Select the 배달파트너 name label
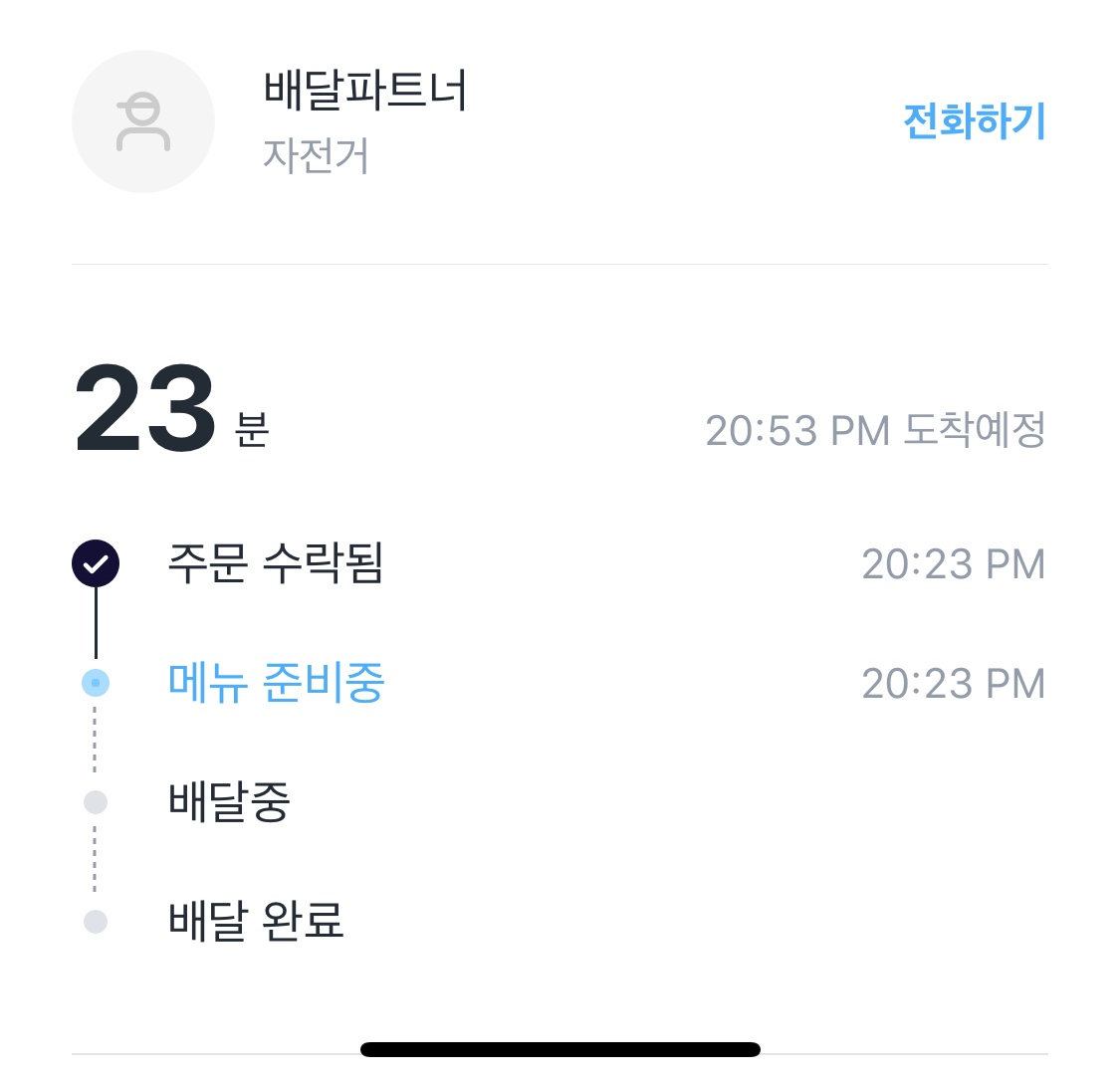Image resolution: width=1120 pixels, height=1080 pixels. coord(365,92)
